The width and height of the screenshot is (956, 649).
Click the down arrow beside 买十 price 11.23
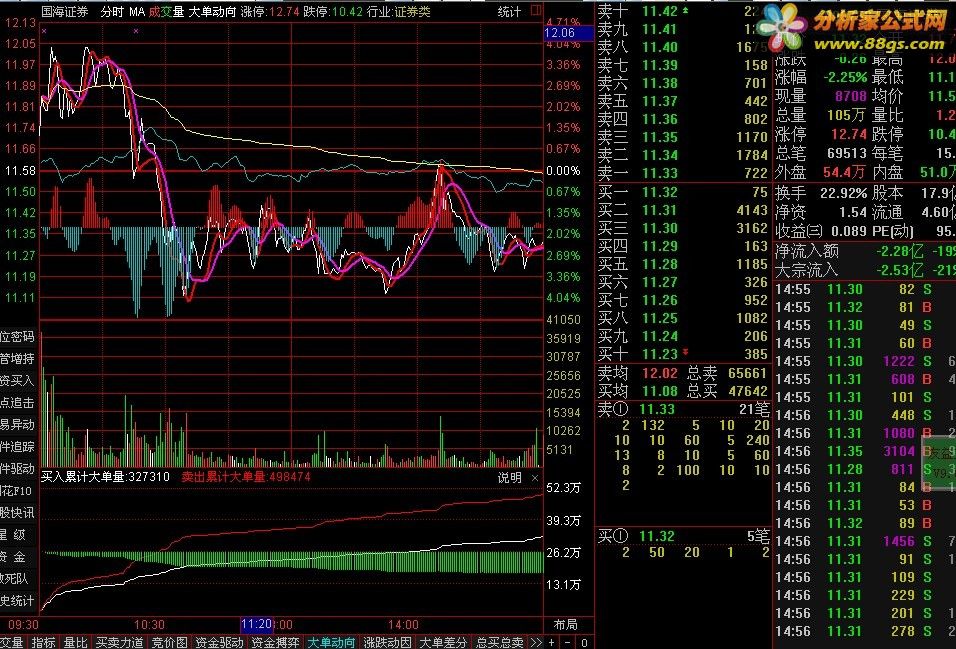click(x=686, y=353)
